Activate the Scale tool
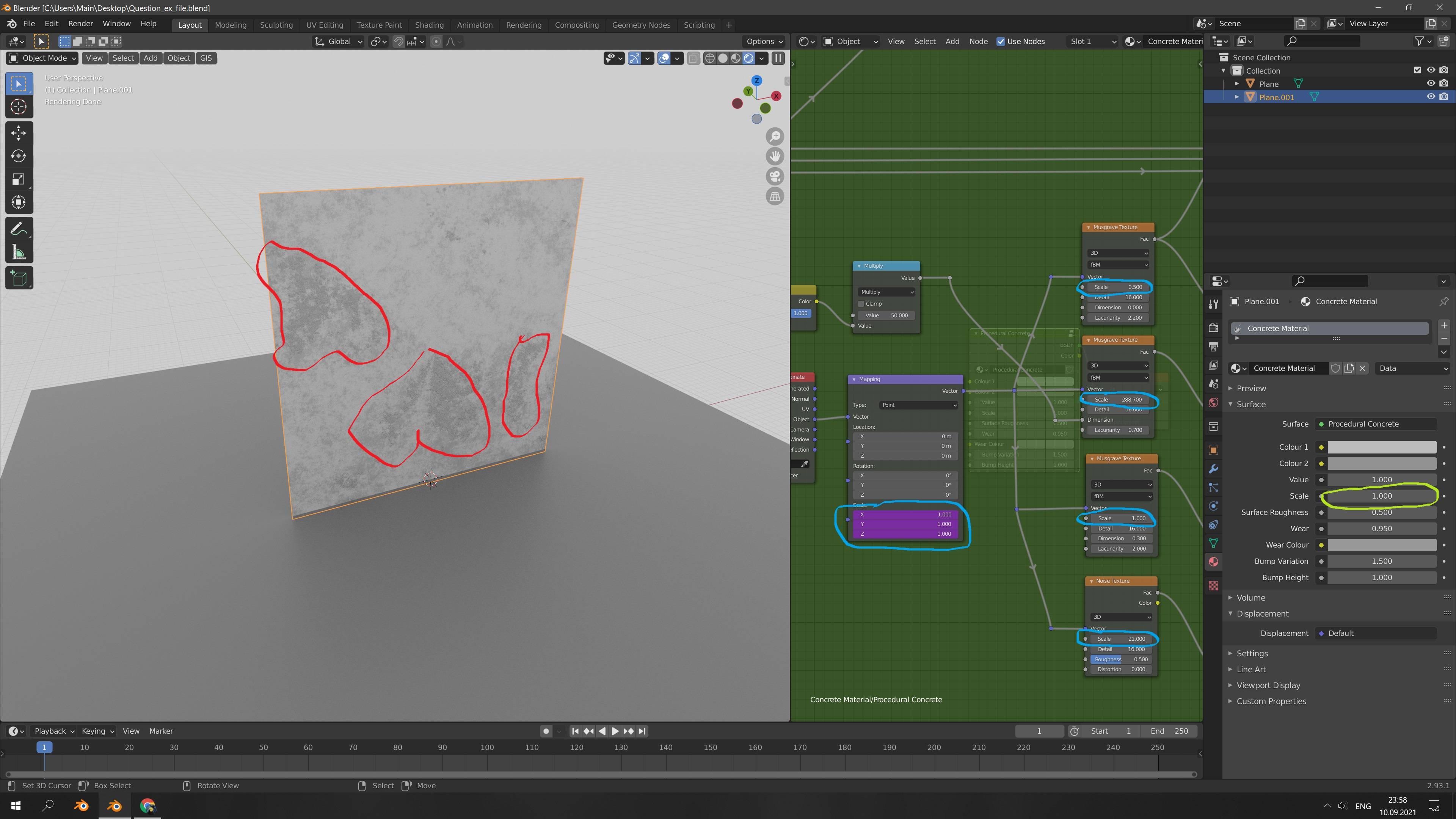 [19, 179]
